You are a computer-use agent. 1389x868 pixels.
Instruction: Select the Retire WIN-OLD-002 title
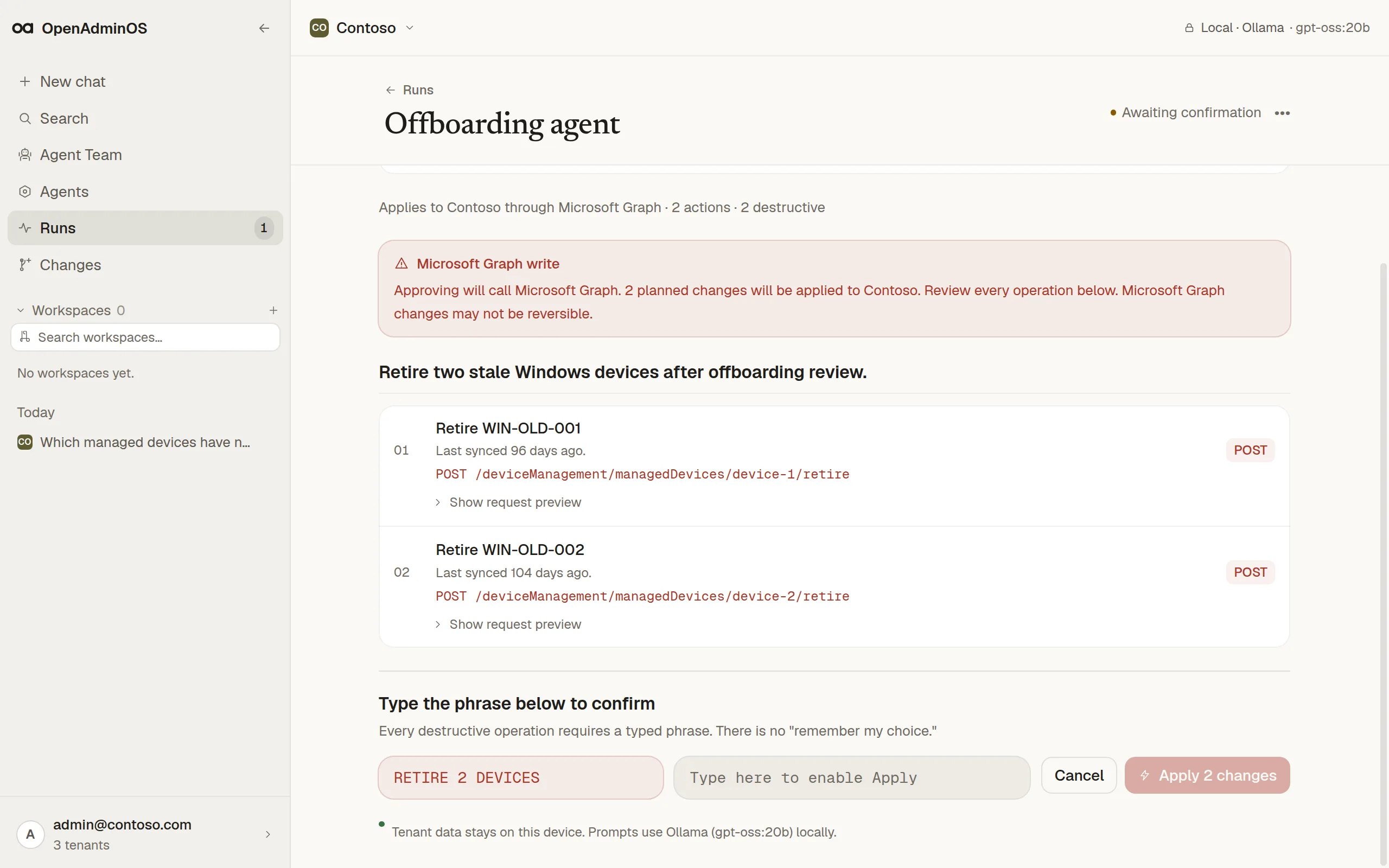pos(509,550)
